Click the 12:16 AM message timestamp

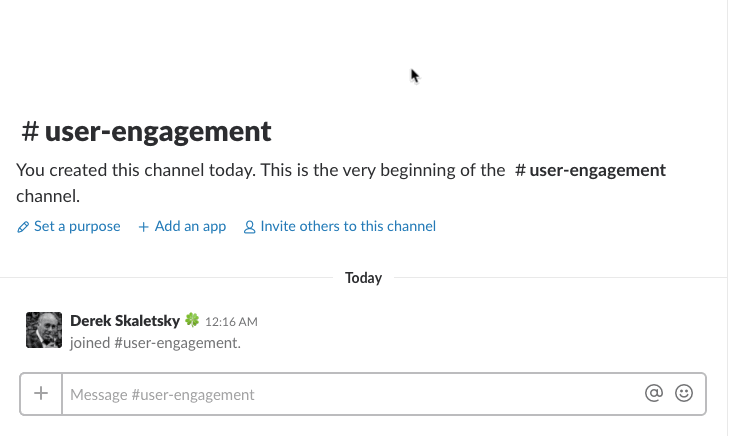[x=231, y=322]
